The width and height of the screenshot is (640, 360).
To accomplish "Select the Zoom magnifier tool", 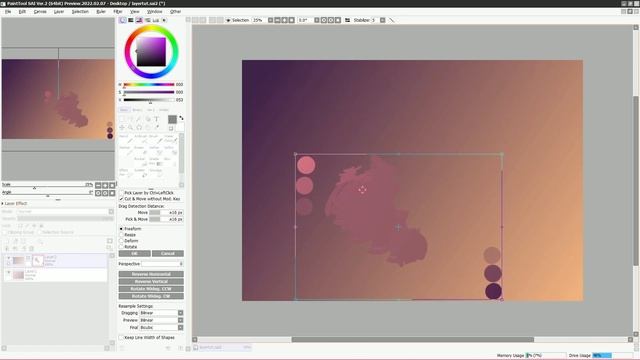I will tap(131, 128).
